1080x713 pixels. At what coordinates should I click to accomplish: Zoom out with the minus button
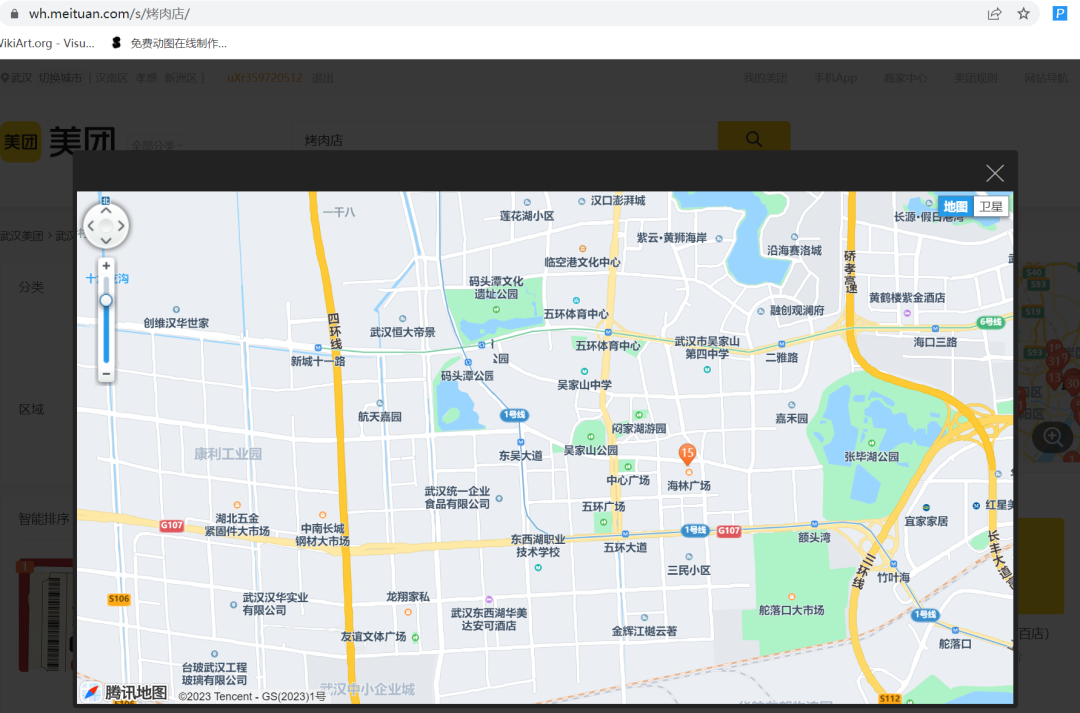point(106,373)
